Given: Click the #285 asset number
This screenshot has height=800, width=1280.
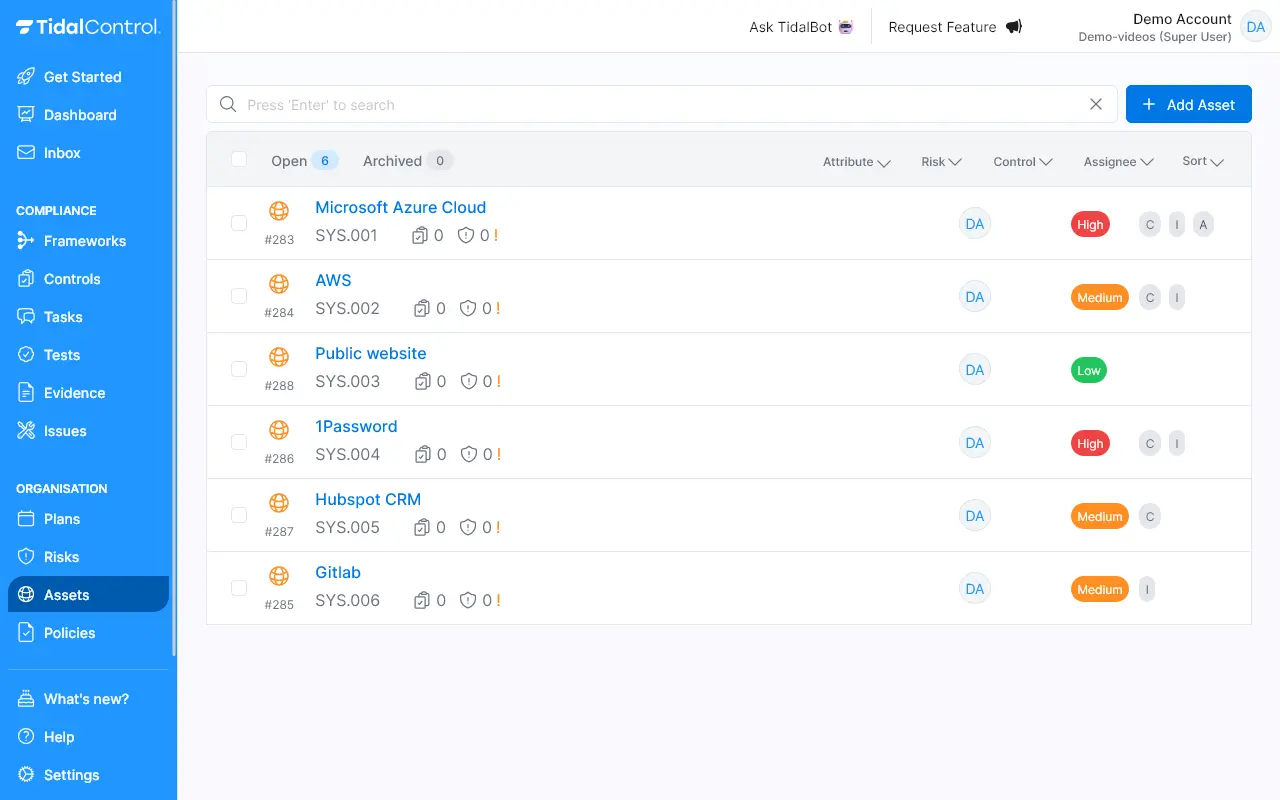Looking at the screenshot, I should pos(279,604).
